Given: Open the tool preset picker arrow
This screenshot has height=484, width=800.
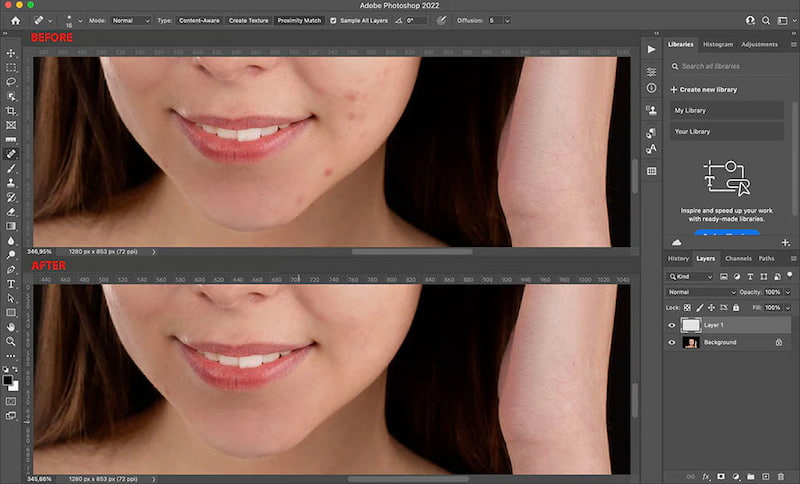Looking at the screenshot, I should (50, 21).
